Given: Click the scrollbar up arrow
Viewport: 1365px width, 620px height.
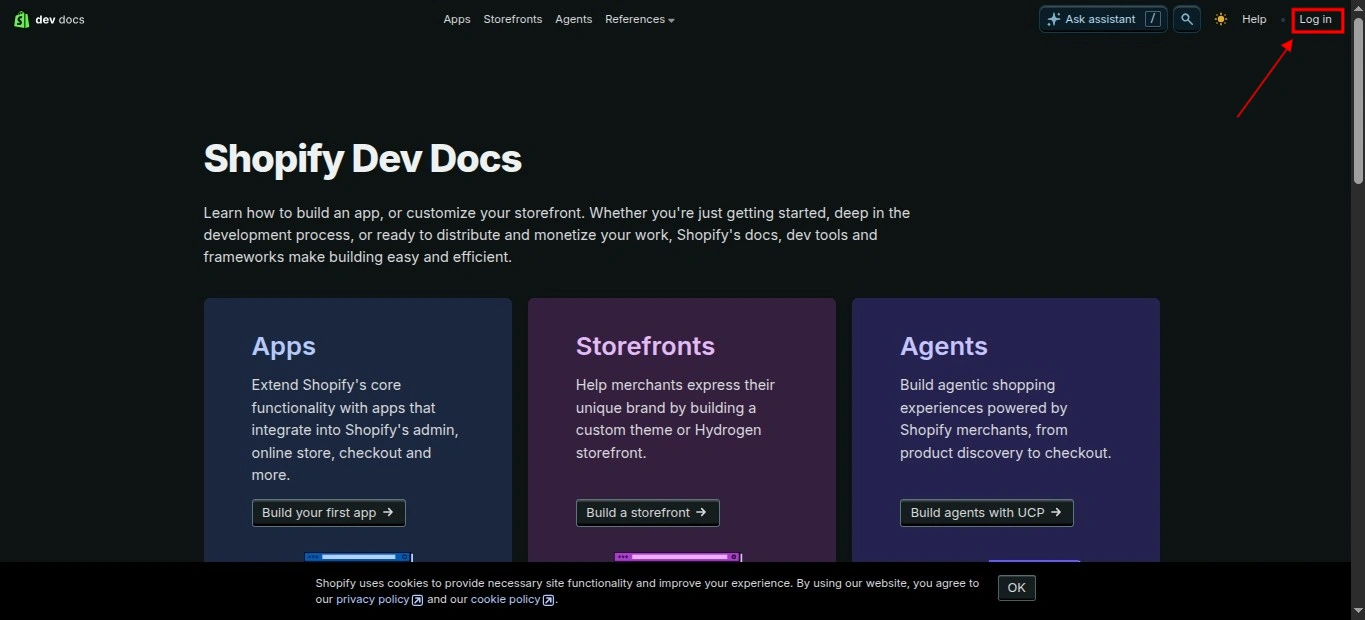Looking at the screenshot, I should point(1358,7).
